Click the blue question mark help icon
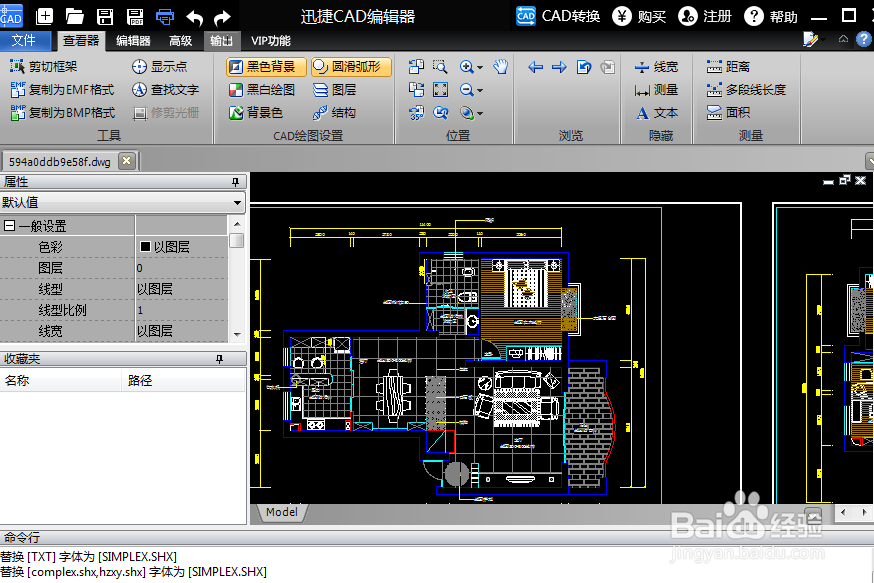 [864, 39]
